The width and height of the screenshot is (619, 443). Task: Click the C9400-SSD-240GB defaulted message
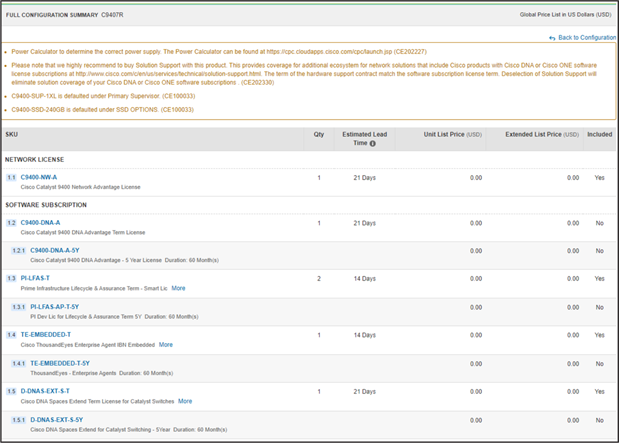(103, 110)
